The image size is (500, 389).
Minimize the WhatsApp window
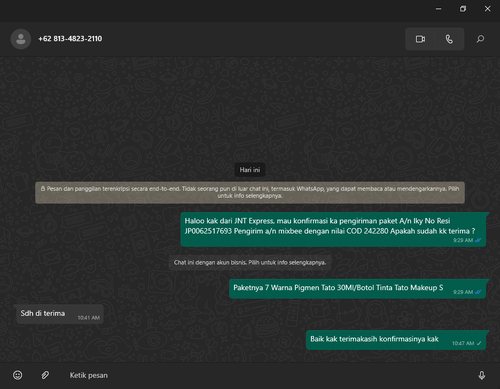tap(439, 9)
